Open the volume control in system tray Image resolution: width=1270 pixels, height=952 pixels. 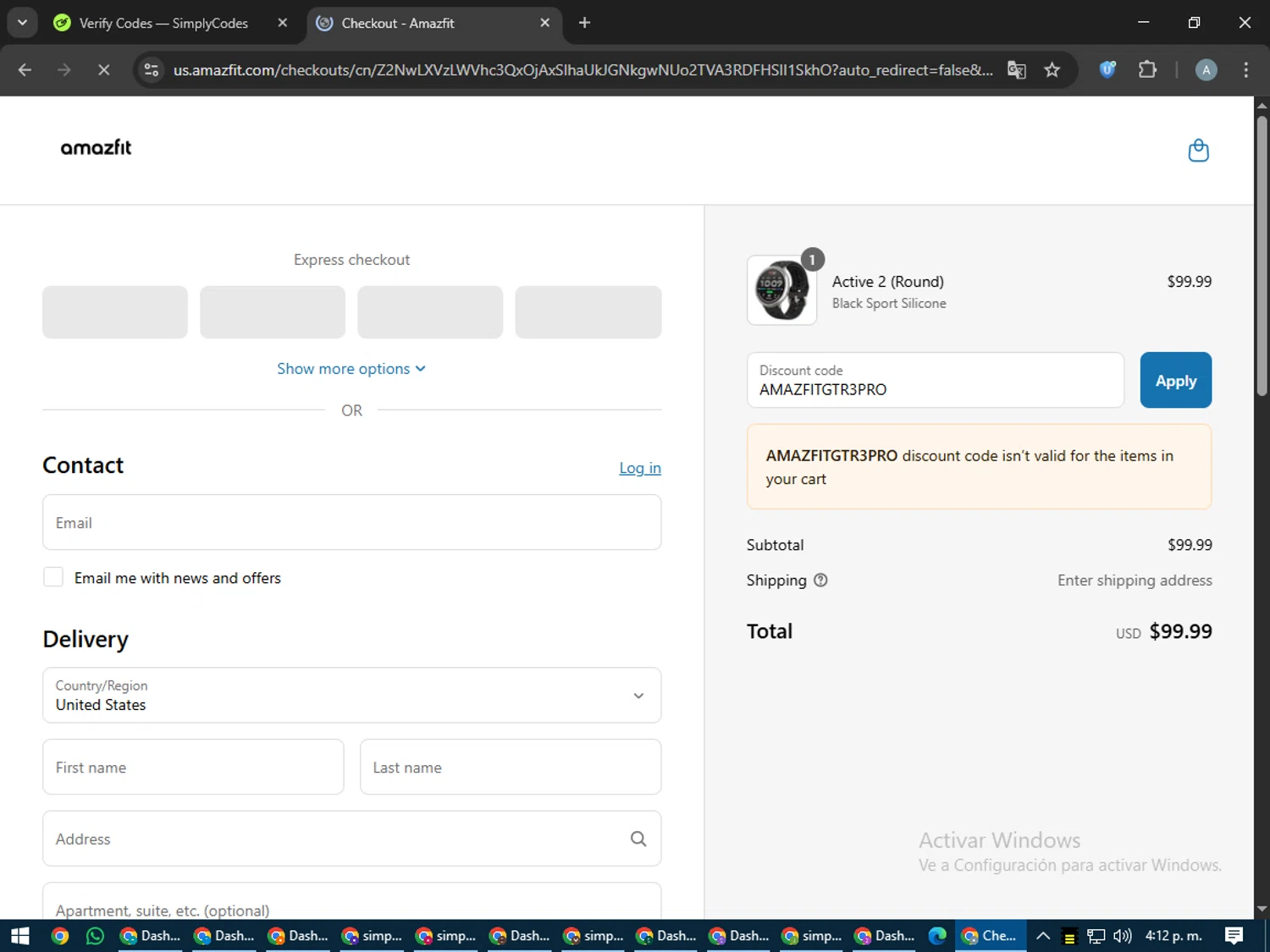[x=1122, y=936]
